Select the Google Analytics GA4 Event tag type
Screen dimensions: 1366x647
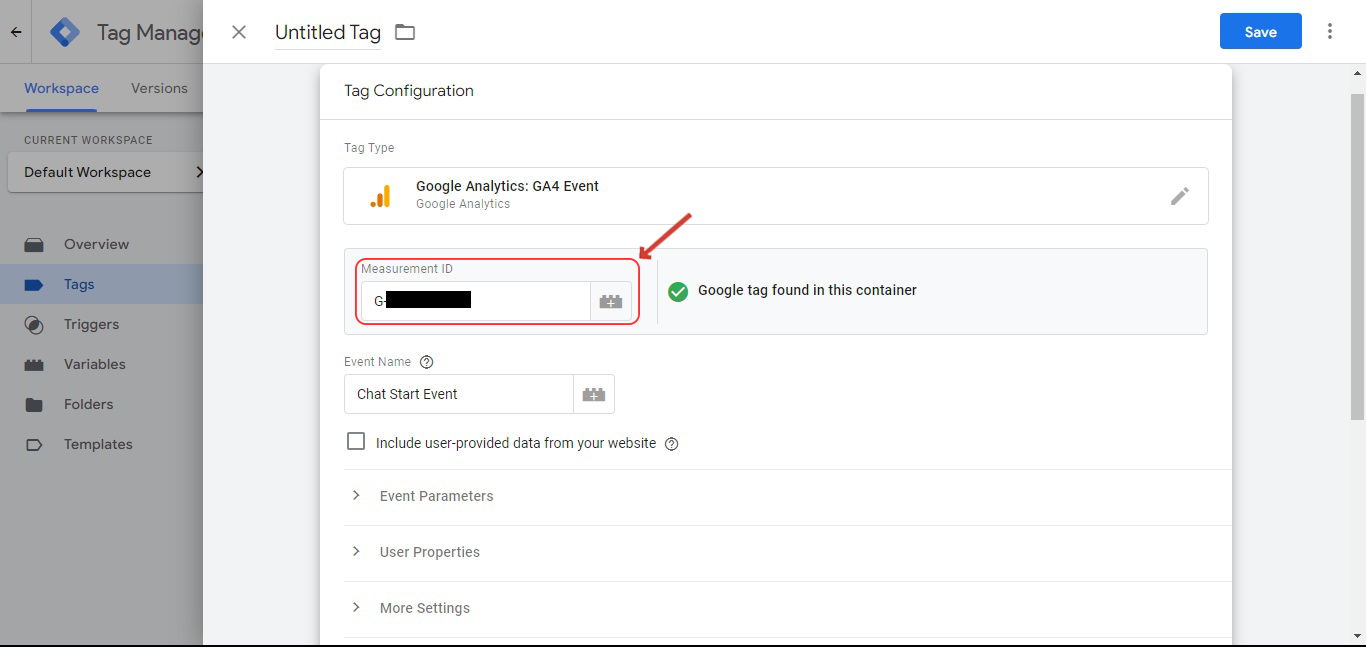[x=775, y=195]
